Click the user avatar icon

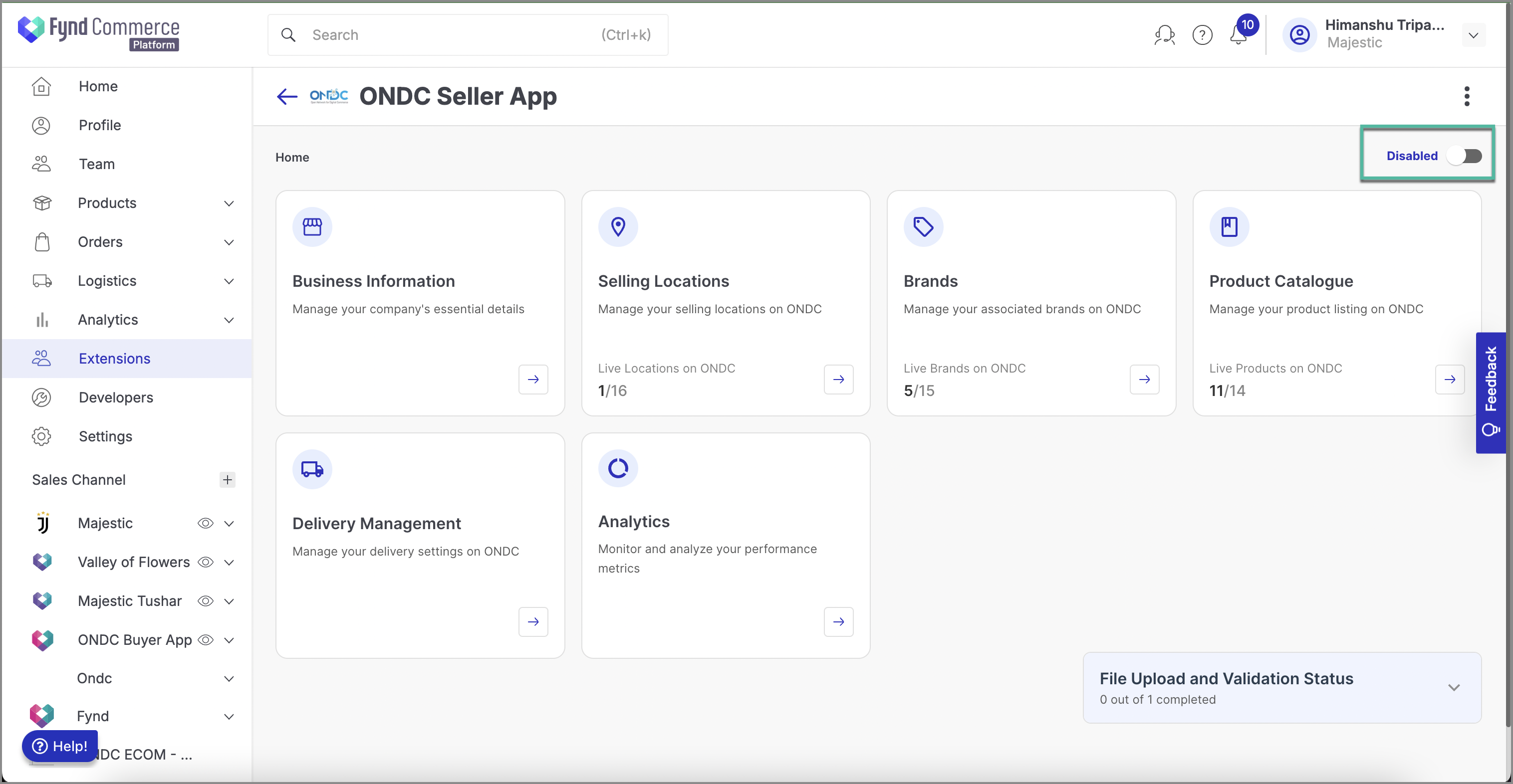click(x=1299, y=35)
